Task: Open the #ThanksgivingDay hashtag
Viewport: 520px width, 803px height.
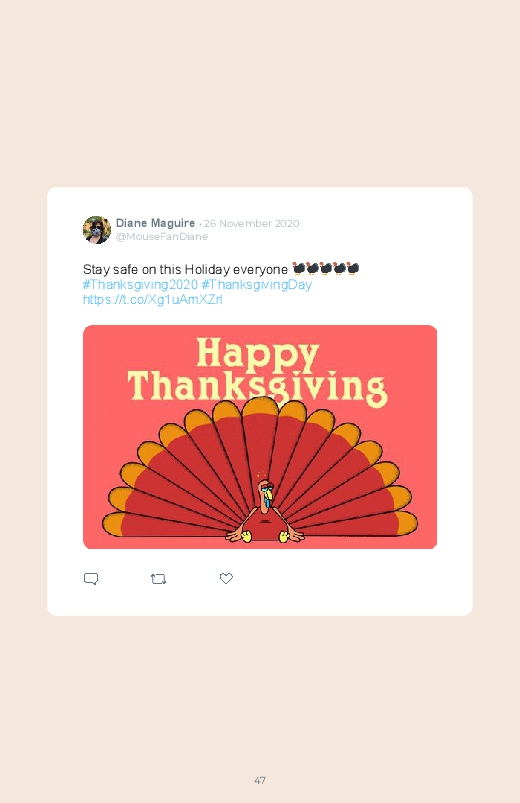Action: (x=257, y=284)
